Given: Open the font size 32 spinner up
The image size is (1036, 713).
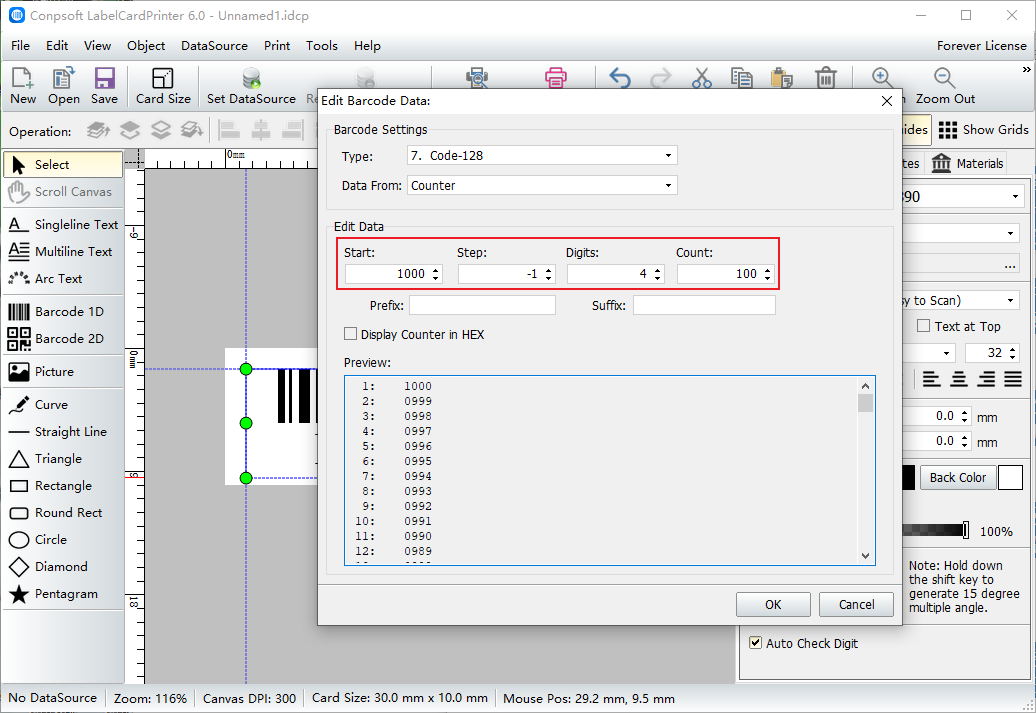Looking at the screenshot, I should pyautogui.click(x=1012, y=349).
